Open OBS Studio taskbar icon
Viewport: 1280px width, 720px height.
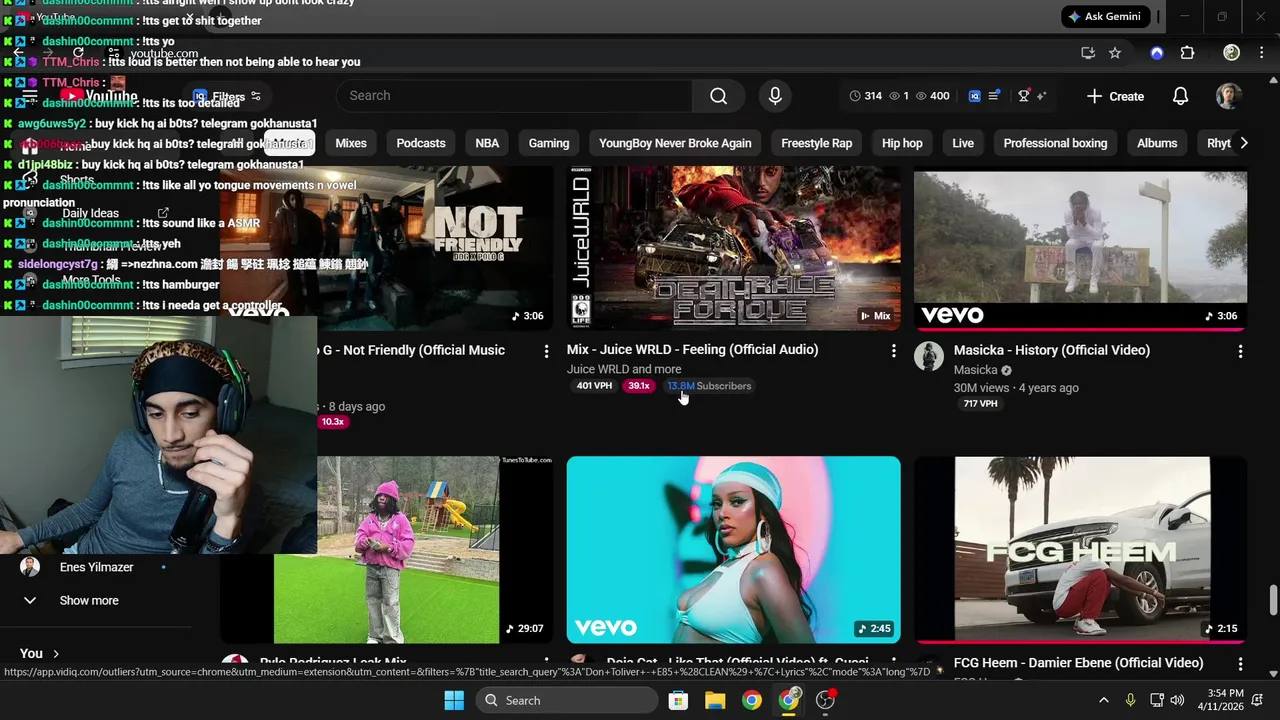[825, 700]
